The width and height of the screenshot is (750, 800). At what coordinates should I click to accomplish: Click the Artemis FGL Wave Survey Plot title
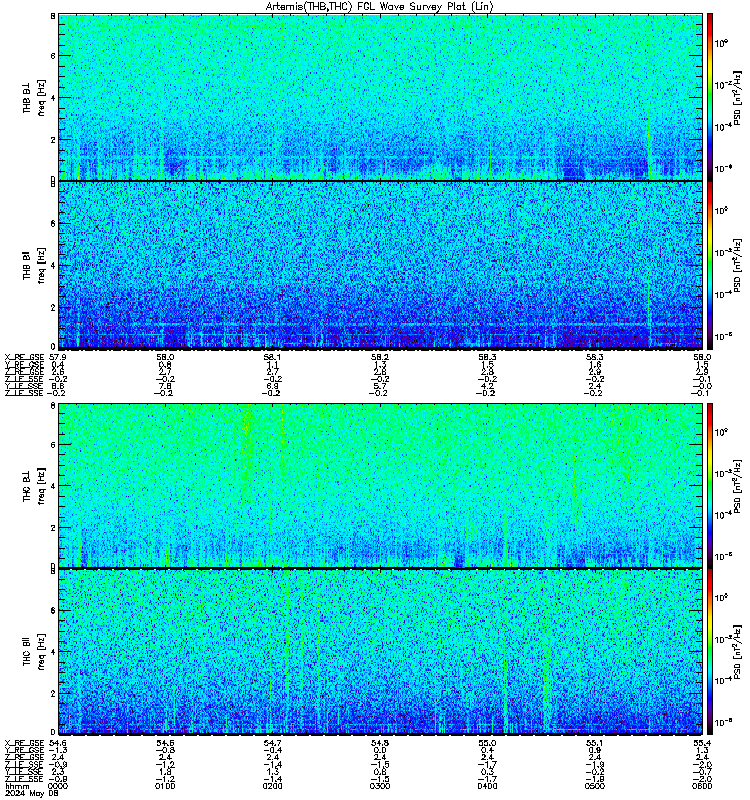pyautogui.click(x=380, y=7)
